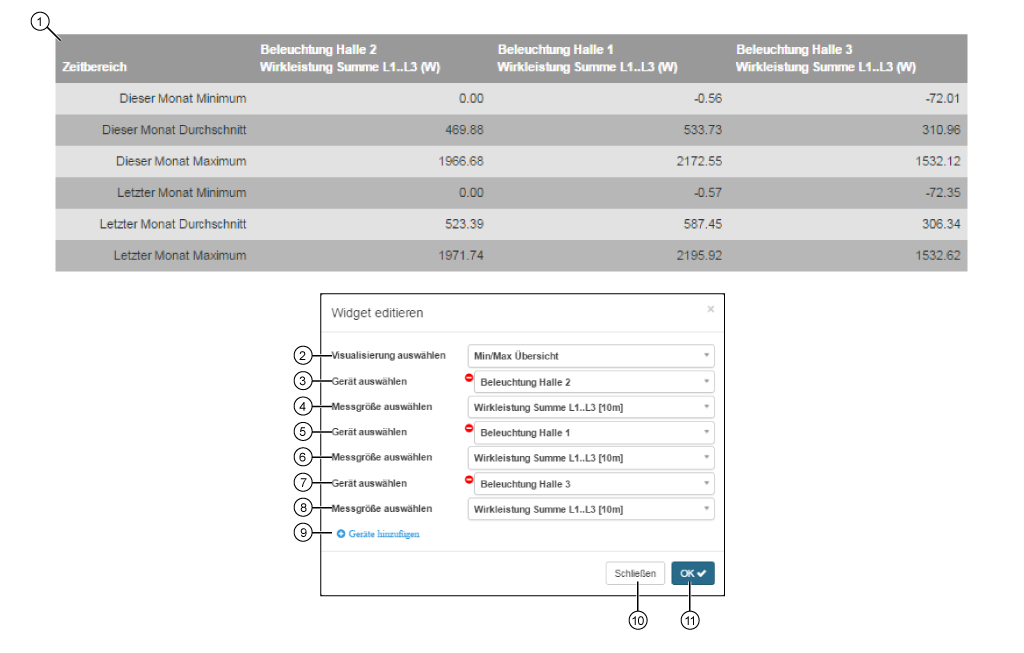
Task: Click the Dieser Monat Maximum row label
Action: point(181,161)
